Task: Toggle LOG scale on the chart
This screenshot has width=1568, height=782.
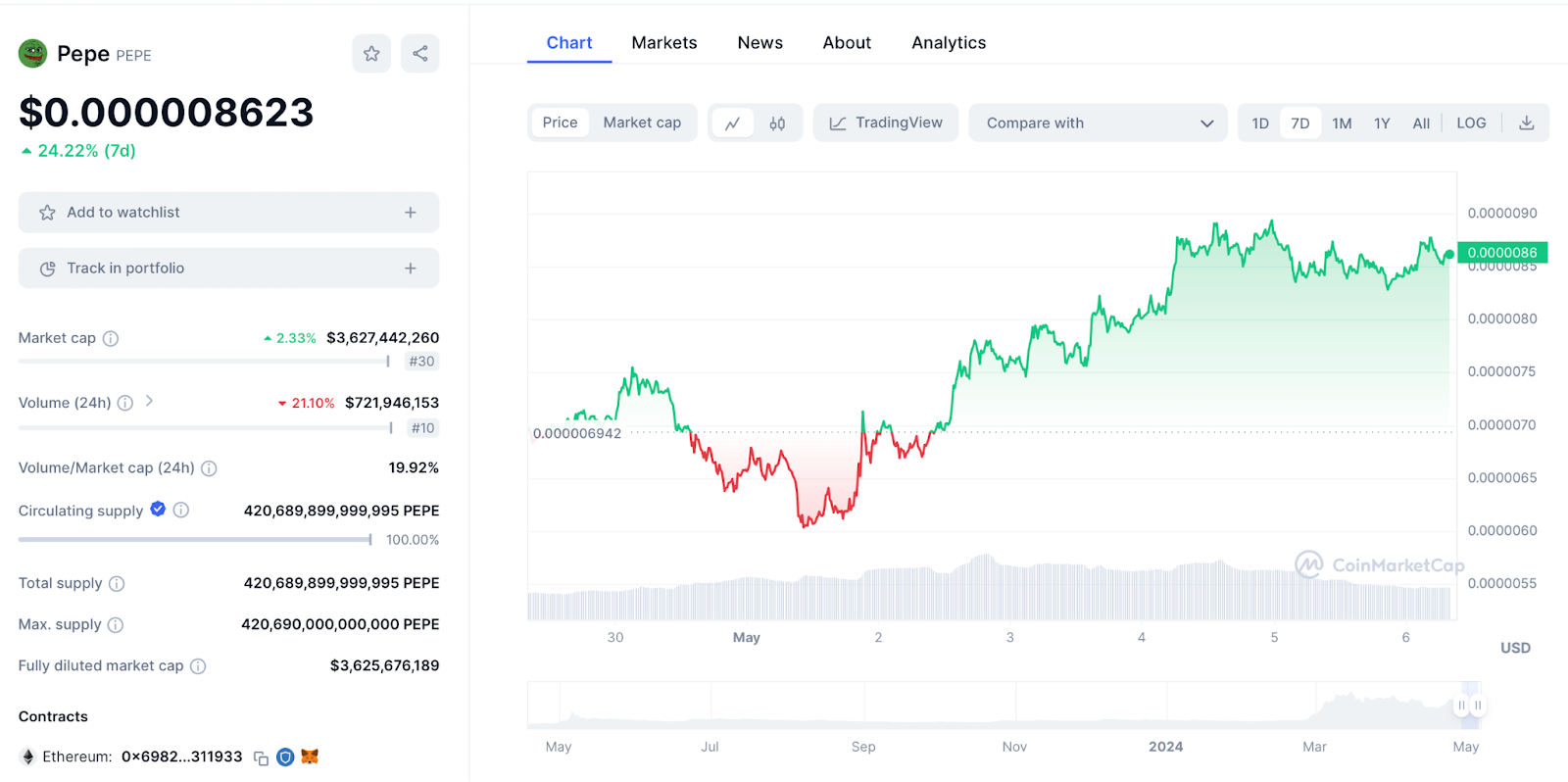Action: pos(1471,123)
